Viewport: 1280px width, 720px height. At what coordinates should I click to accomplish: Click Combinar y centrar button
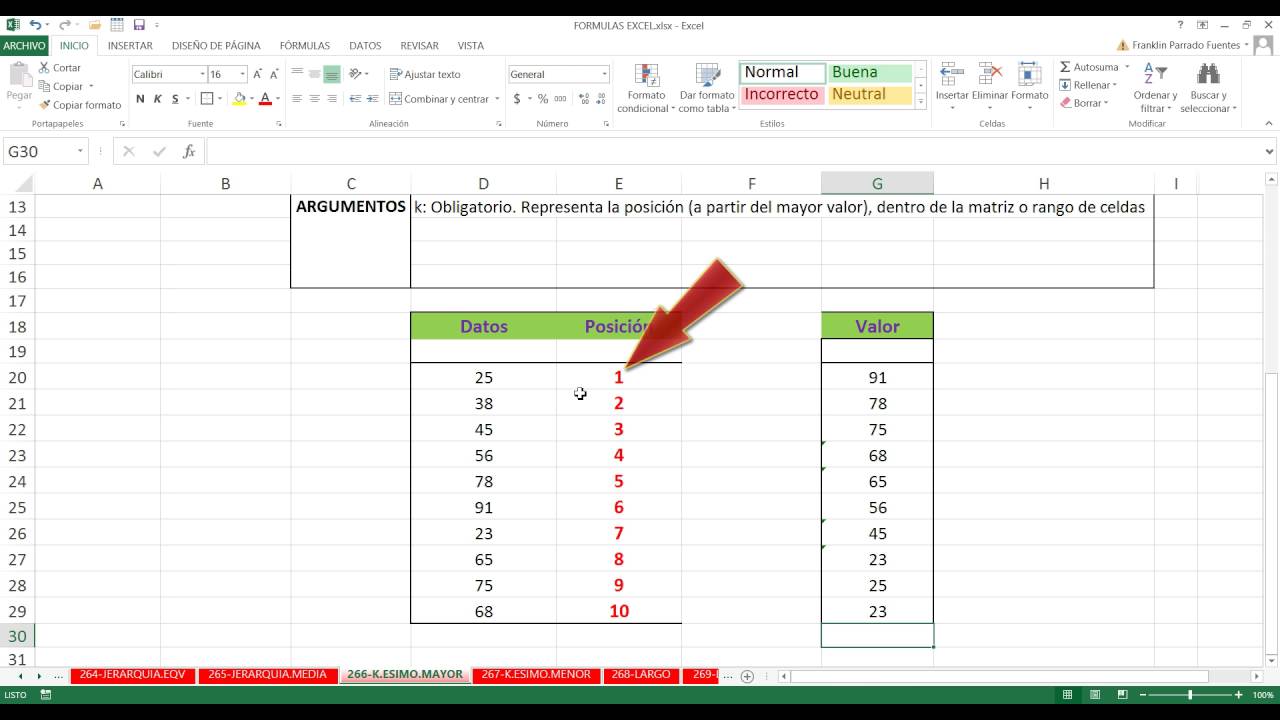(439, 99)
